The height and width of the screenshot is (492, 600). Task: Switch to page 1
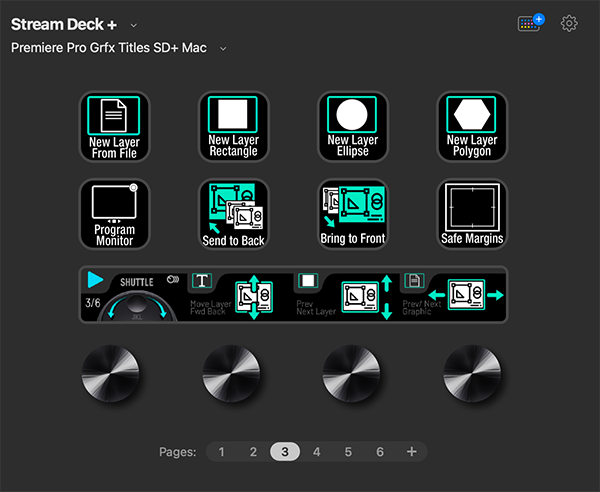pyautogui.click(x=221, y=452)
